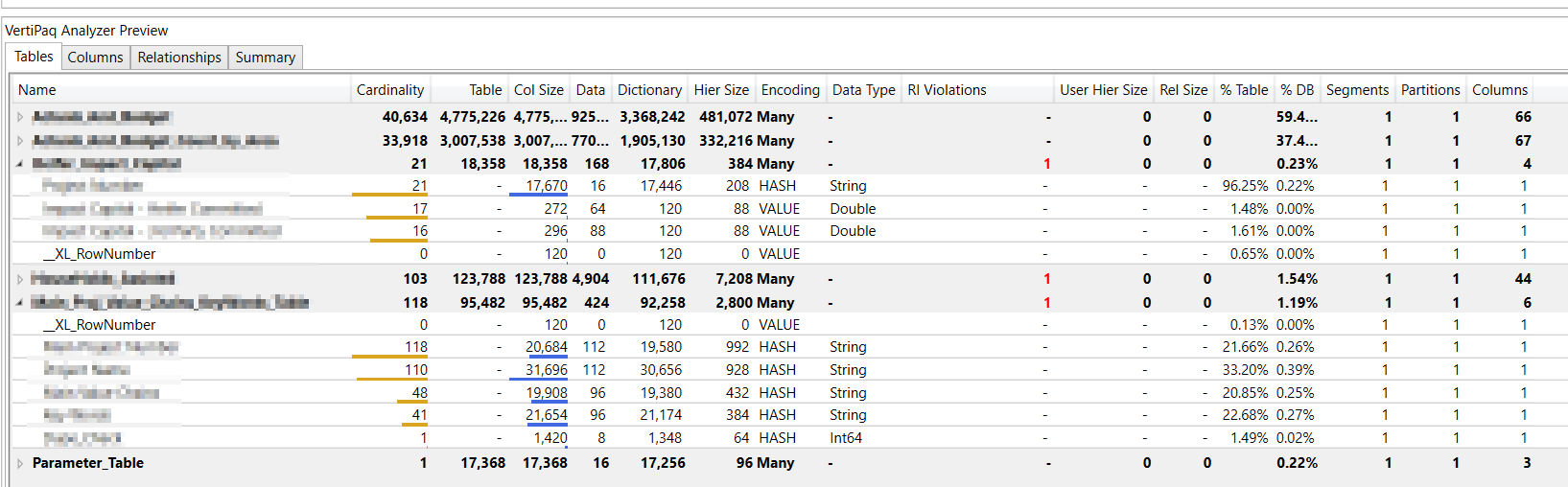The width and height of the screenshot is (1568, 487).
Task: Click the col size value 19,908
Action: click(546, 393)
